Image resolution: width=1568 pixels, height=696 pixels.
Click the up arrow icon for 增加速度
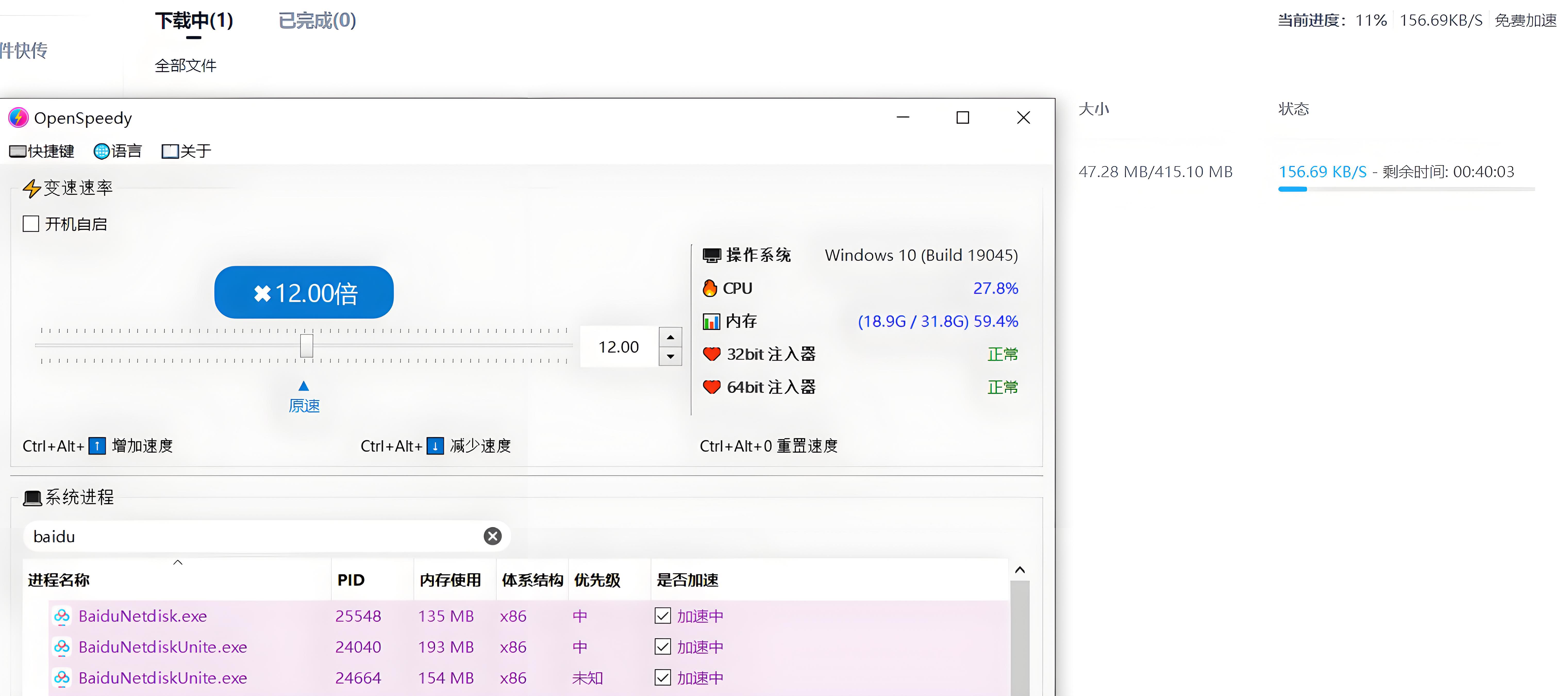click(x=97, y=446)
